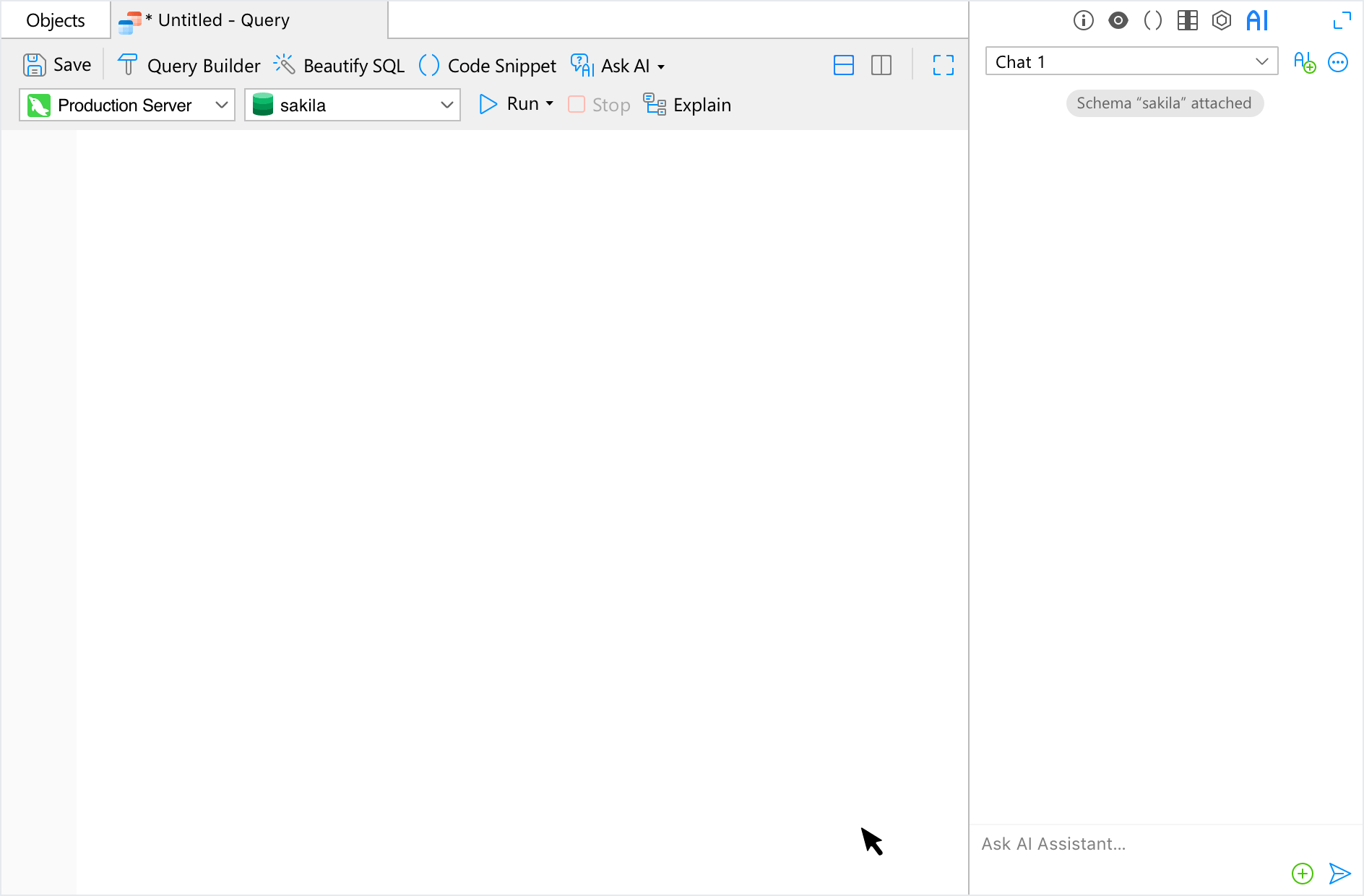Screen dimensions: 1364x896
Task: Toggle the preview eye panel
Action: pyautogui.click(x=1118, y=20)
